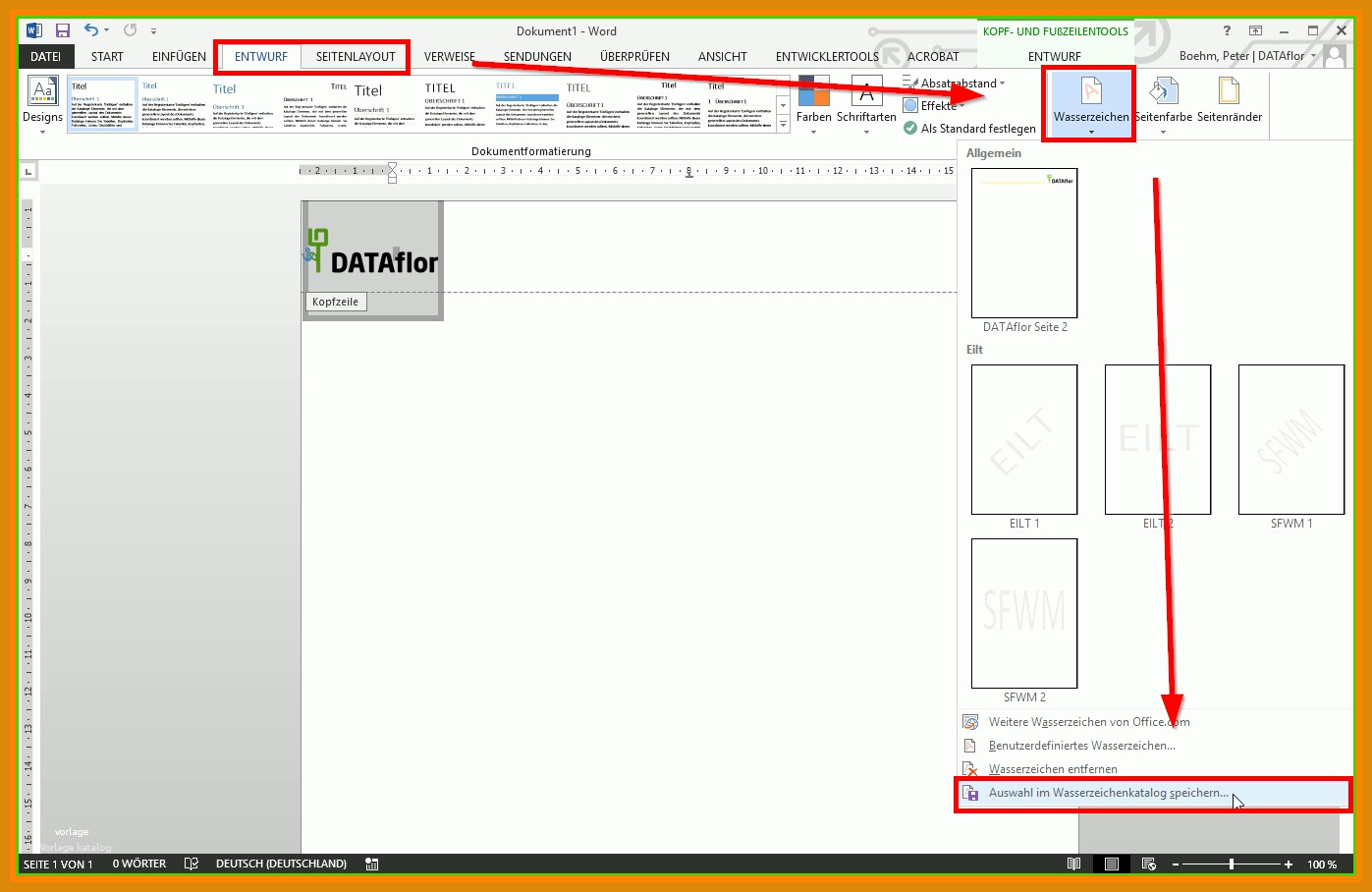This screenshot has height=892, width=1372.
Task: Open the Farben color themes button
Action: [813, 103]
